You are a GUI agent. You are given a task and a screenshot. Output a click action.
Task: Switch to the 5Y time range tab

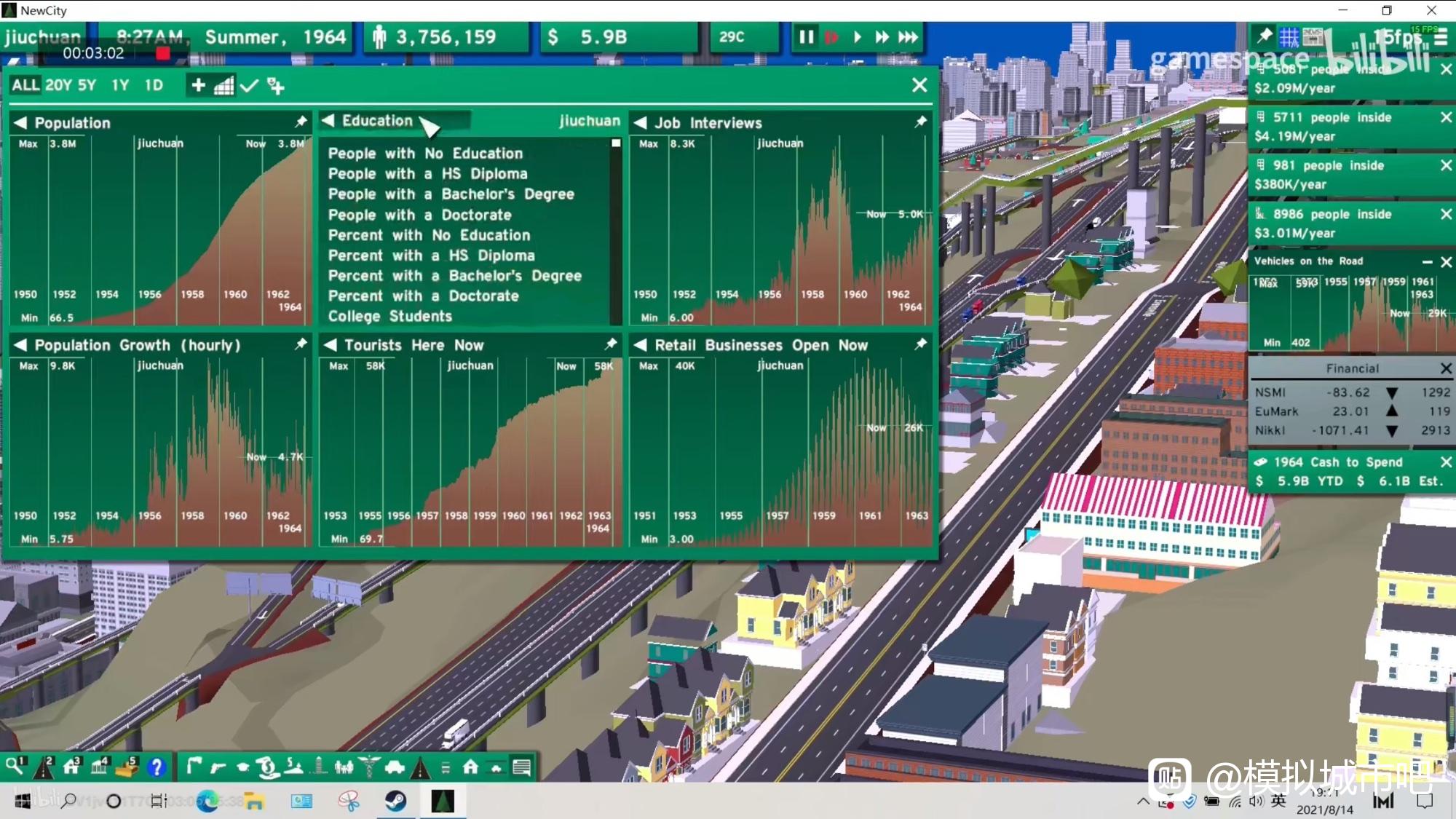coord(87,85)
